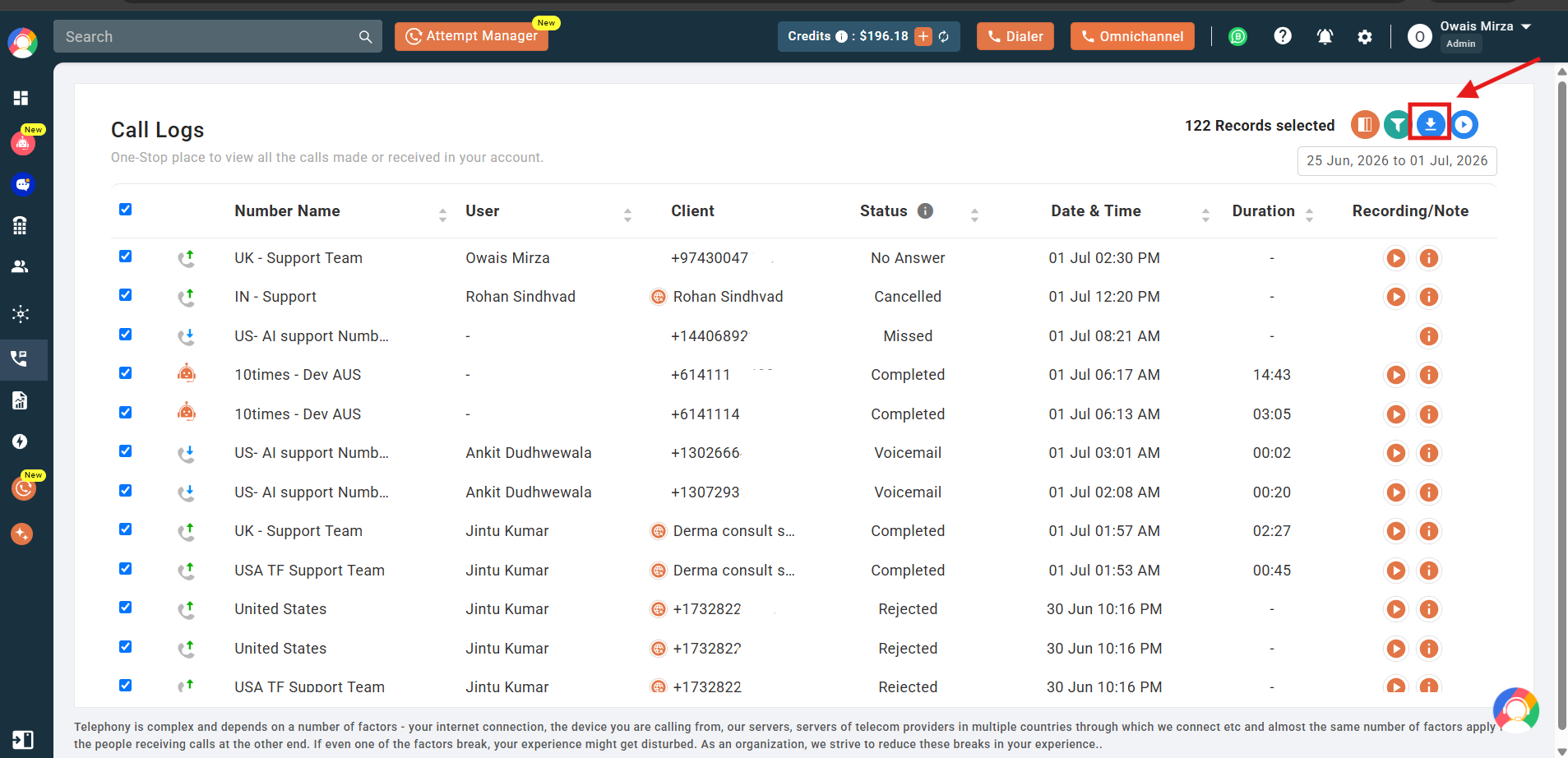Click the search magnifier icon
Image resolution: width=1568 pixels, height=758 pixels.
[x=365, y=37]
